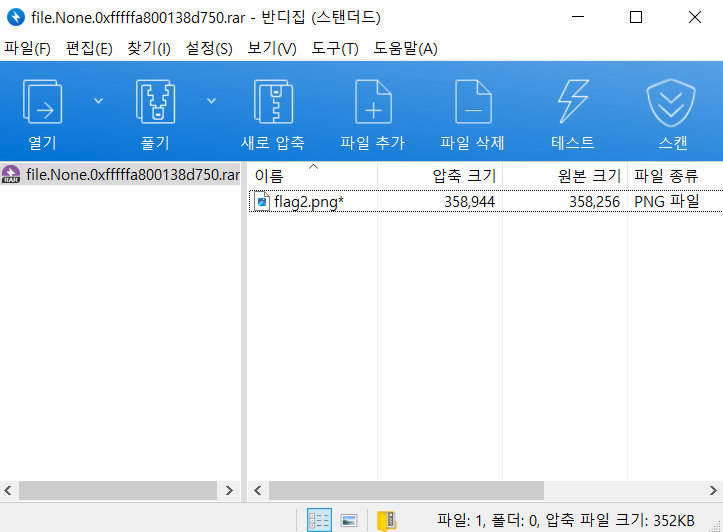
Task: Open the 파일(F) menu
Action: click(28, 48)
